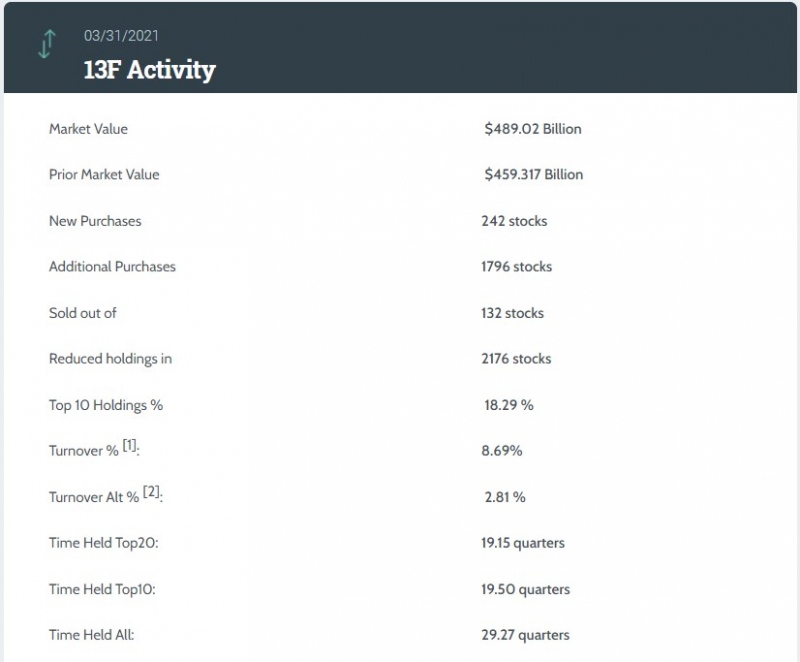Click the 1796 stocks value
This screenshot has height=662, width=800.
coord(516,267)
